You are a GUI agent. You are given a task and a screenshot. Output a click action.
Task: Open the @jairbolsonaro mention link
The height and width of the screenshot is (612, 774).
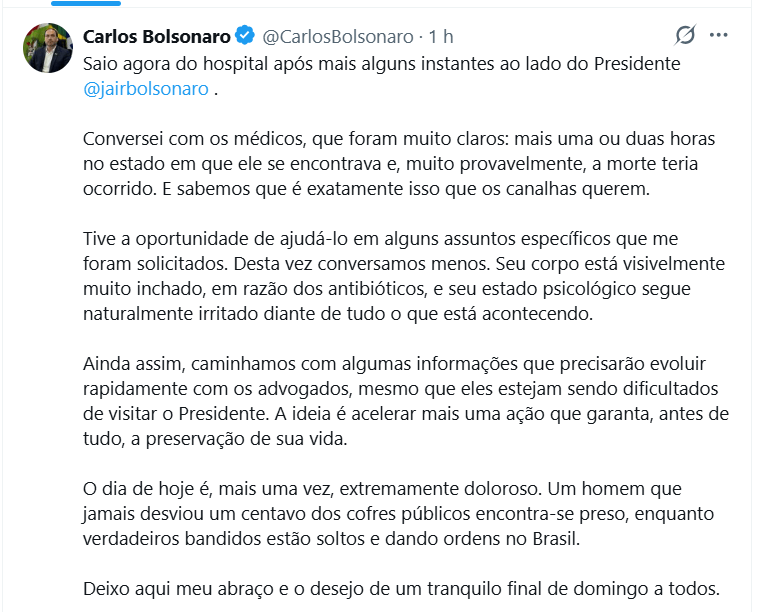point(146,88)
